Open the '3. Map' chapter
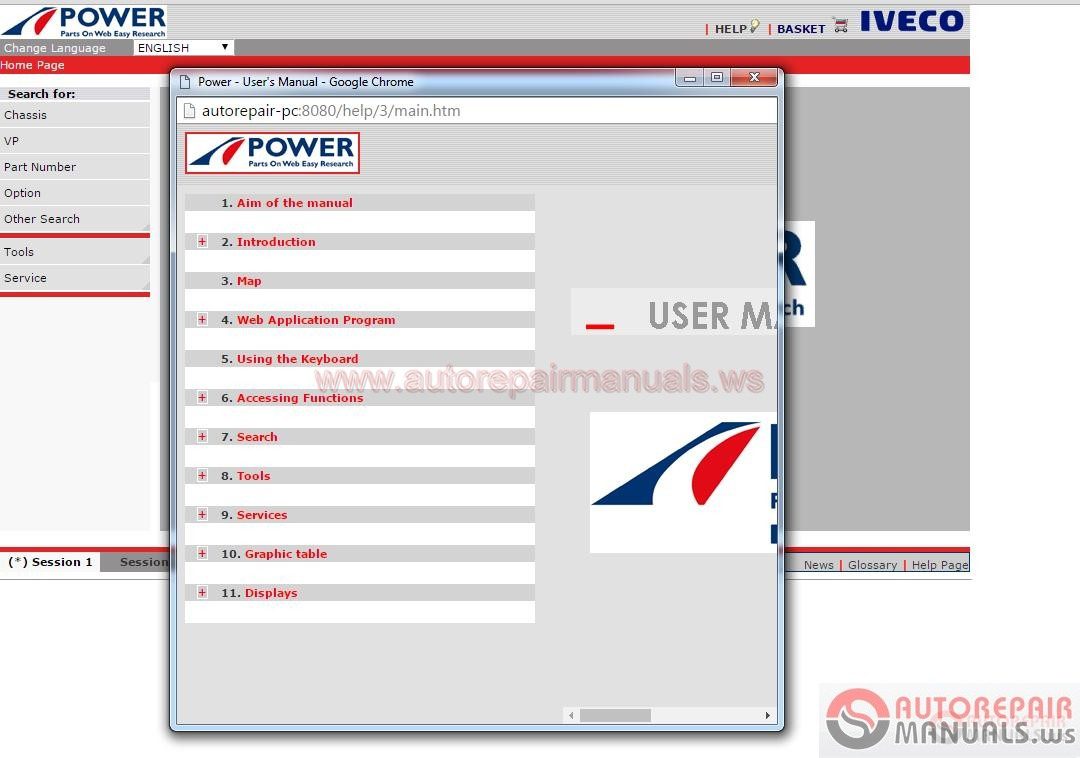This screenshot has height=758, width=1080. coord(249,281)
